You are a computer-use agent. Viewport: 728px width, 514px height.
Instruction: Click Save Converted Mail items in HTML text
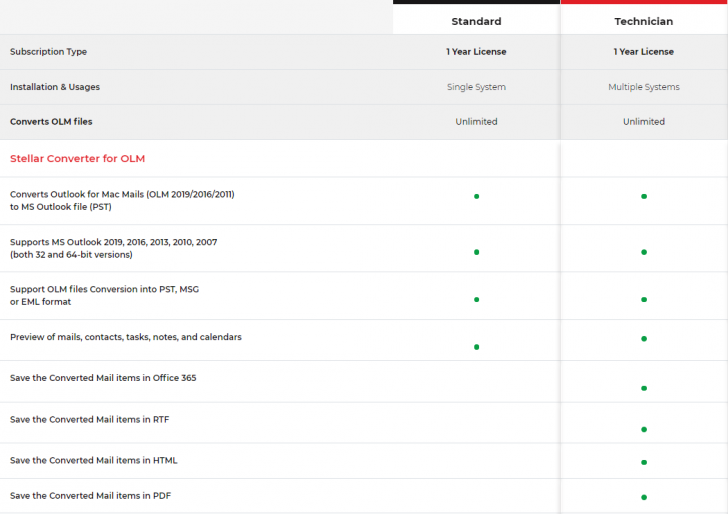point(94,460)
